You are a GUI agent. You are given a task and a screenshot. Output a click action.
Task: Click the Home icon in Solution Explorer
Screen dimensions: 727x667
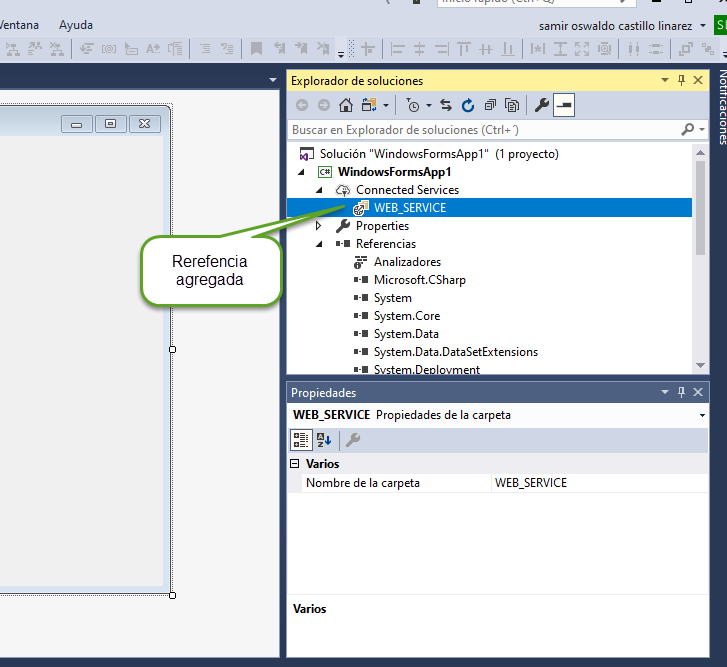345,105
